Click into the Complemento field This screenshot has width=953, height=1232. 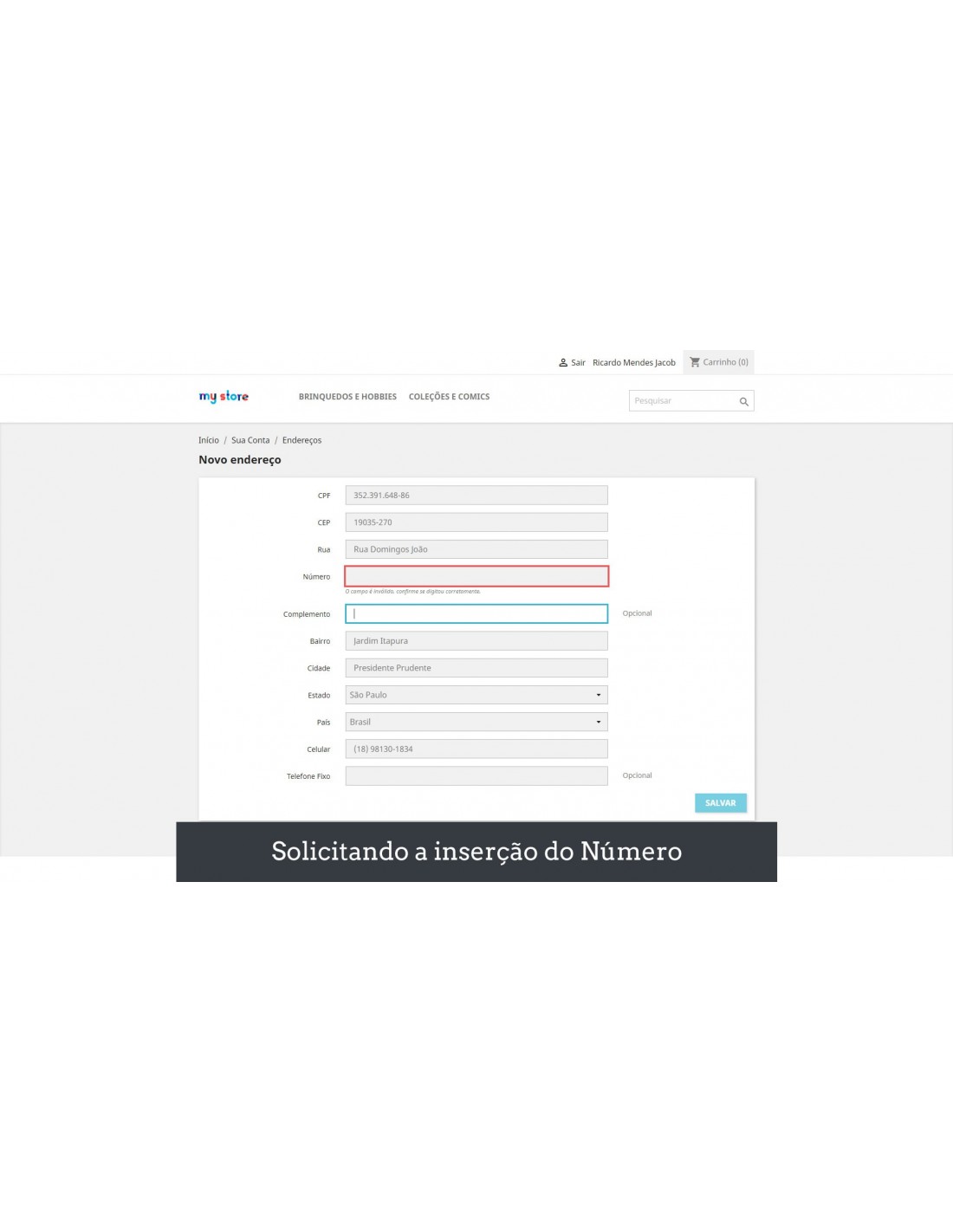coord(476,613)
